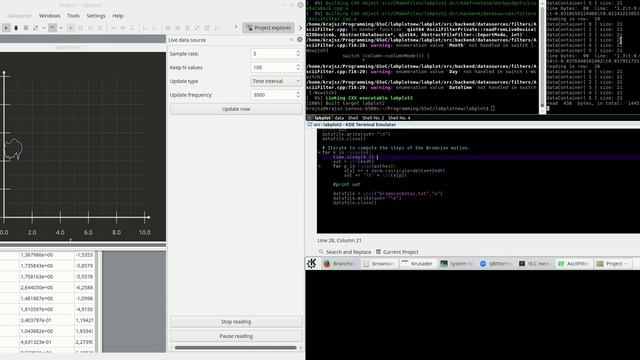Viewport: 640px width, 360px height.
Task: Switch to the data terminal tab
Action: [x=339, y=118]
